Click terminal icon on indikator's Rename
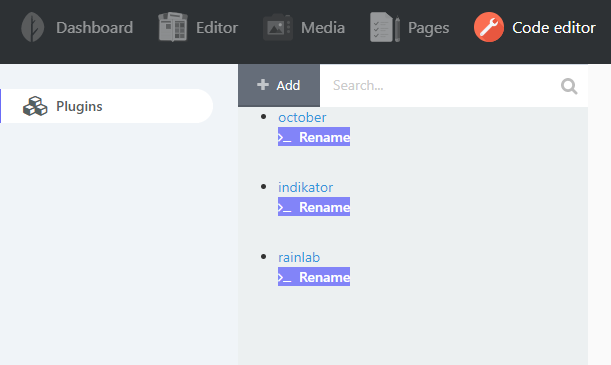This screenshot has height=365, width=611. [284, 208]
